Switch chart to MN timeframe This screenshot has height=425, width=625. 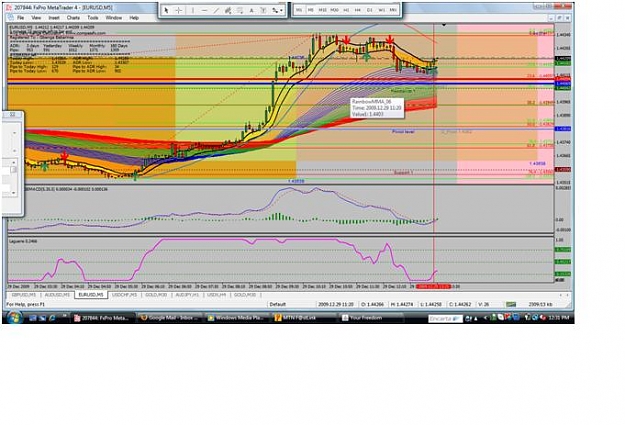[x=393, y=10]
